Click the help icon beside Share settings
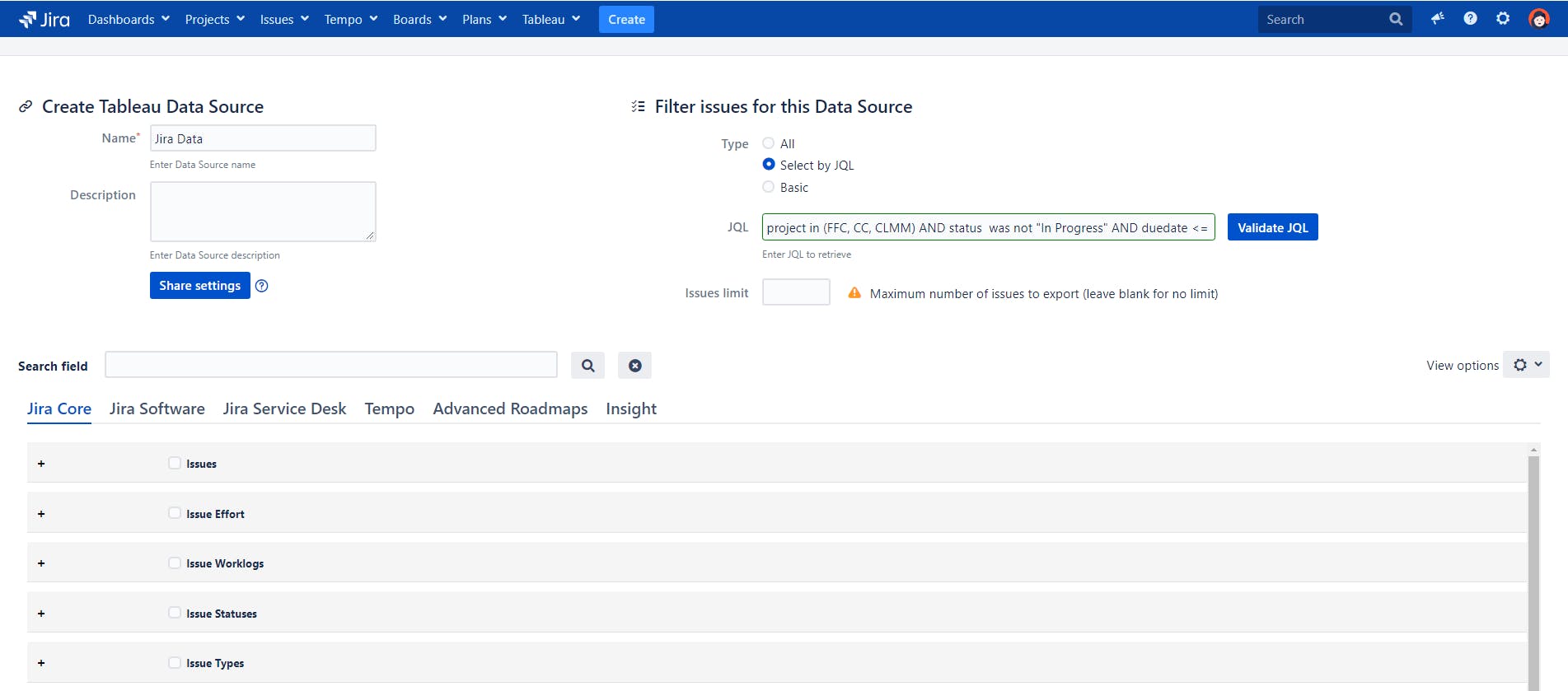Viewport: 1568px width, 691px height. 262,286
